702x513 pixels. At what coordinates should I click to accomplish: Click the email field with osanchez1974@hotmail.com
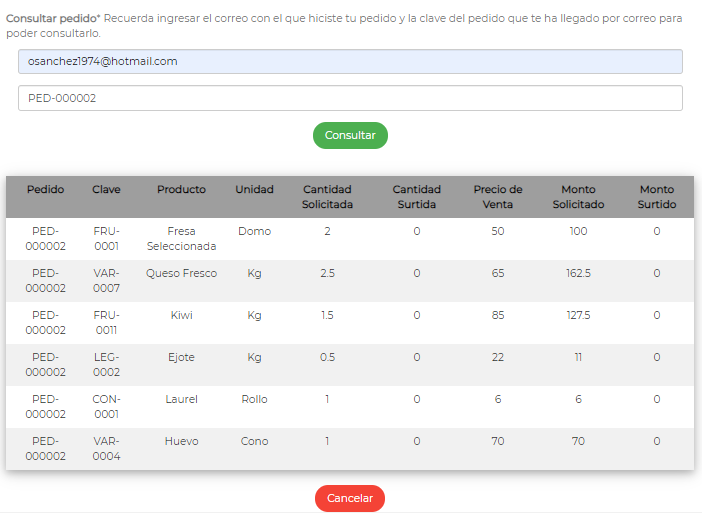tap(350, 61)
